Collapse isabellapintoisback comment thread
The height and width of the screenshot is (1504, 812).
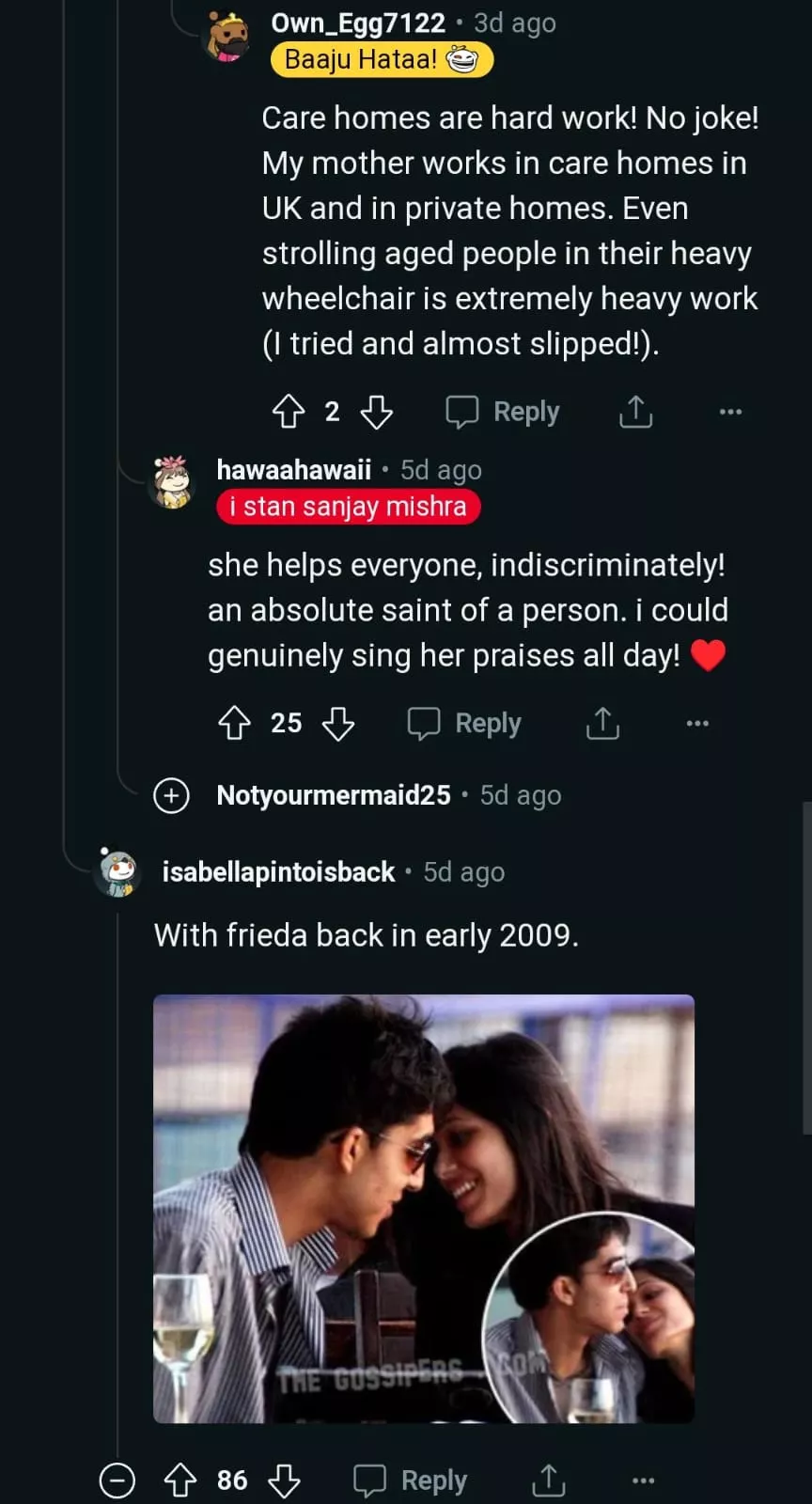(x=117, y=1480)
